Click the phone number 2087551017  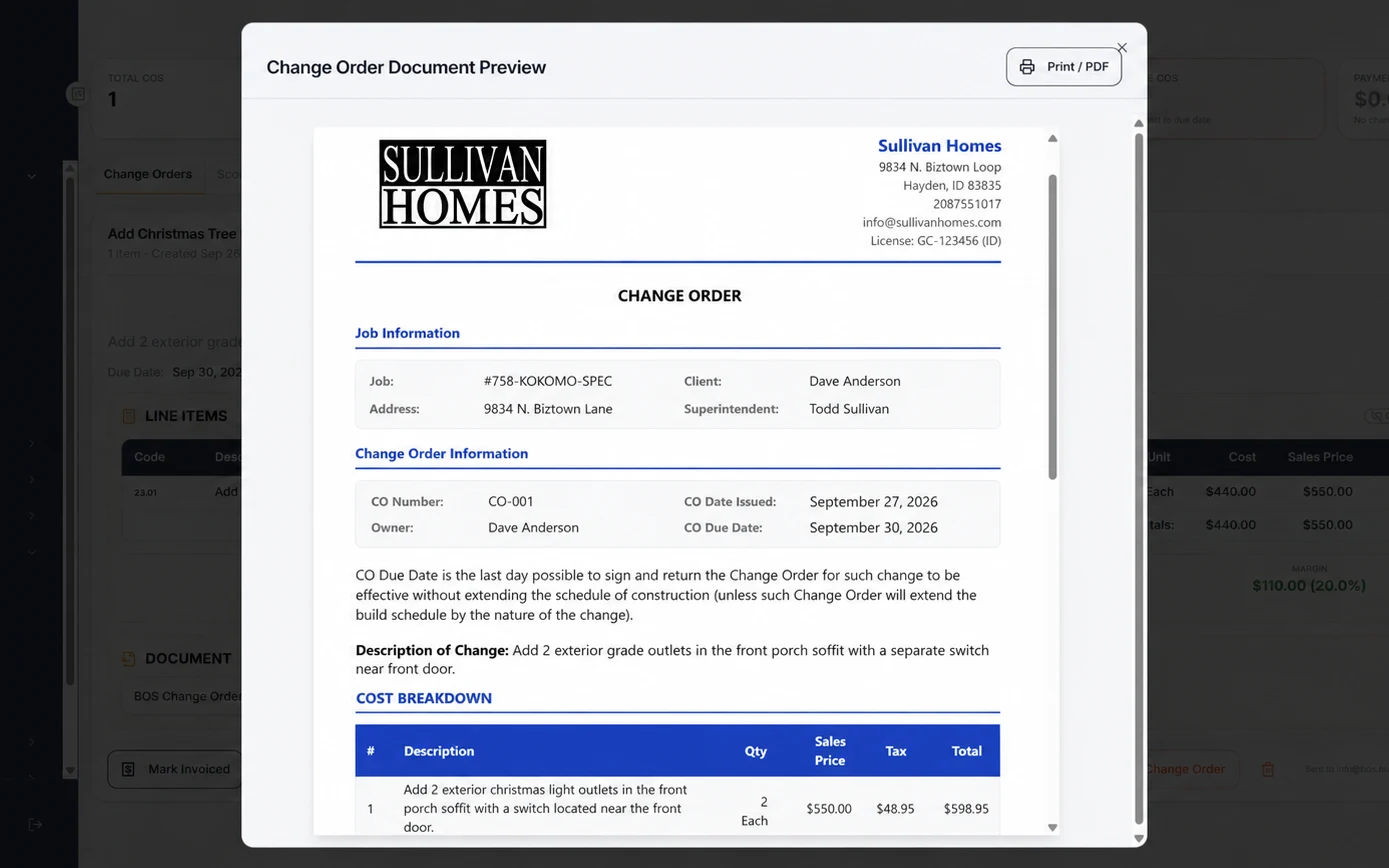(x=967, y=204)
